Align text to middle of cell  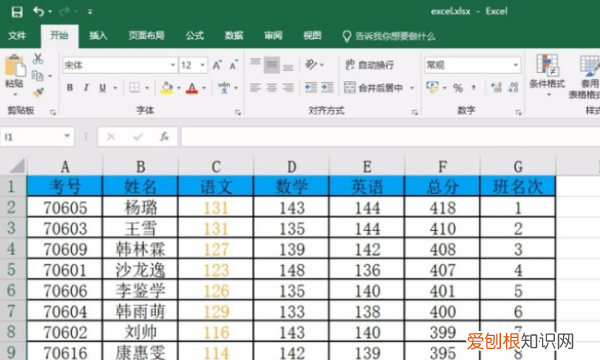(272, 65)
